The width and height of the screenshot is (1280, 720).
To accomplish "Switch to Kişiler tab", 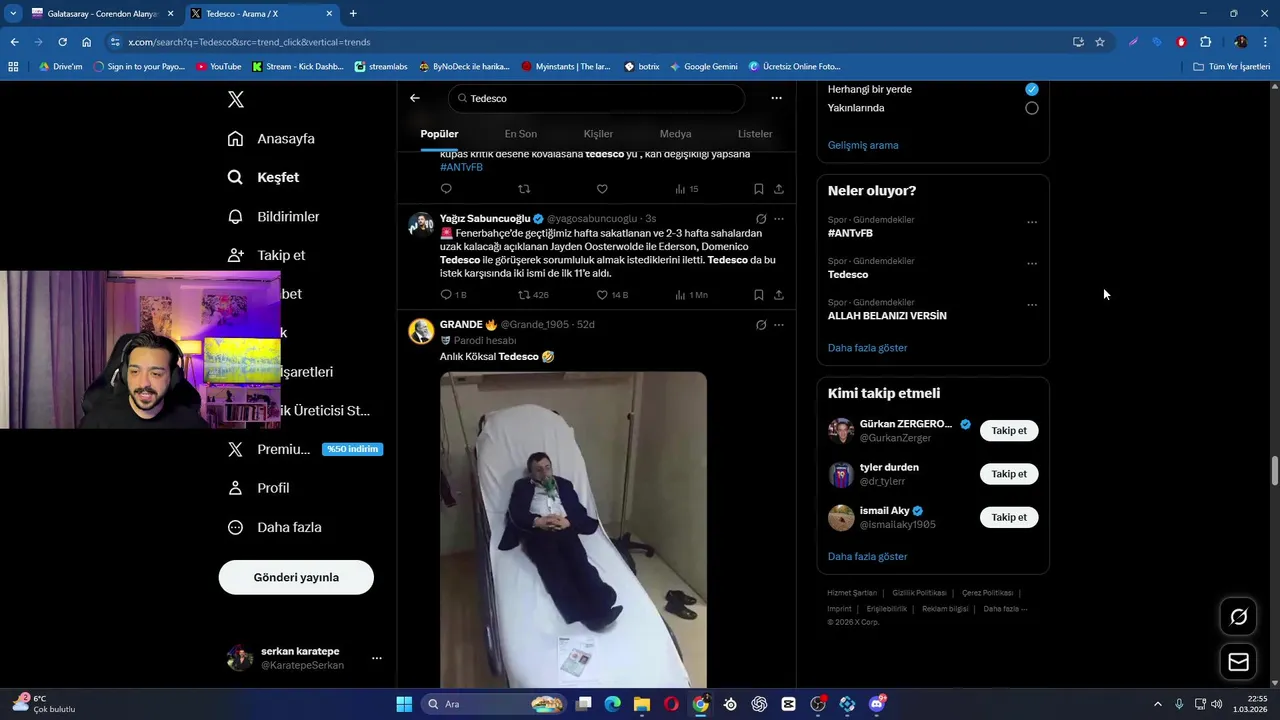I will (x=598, y=134).
